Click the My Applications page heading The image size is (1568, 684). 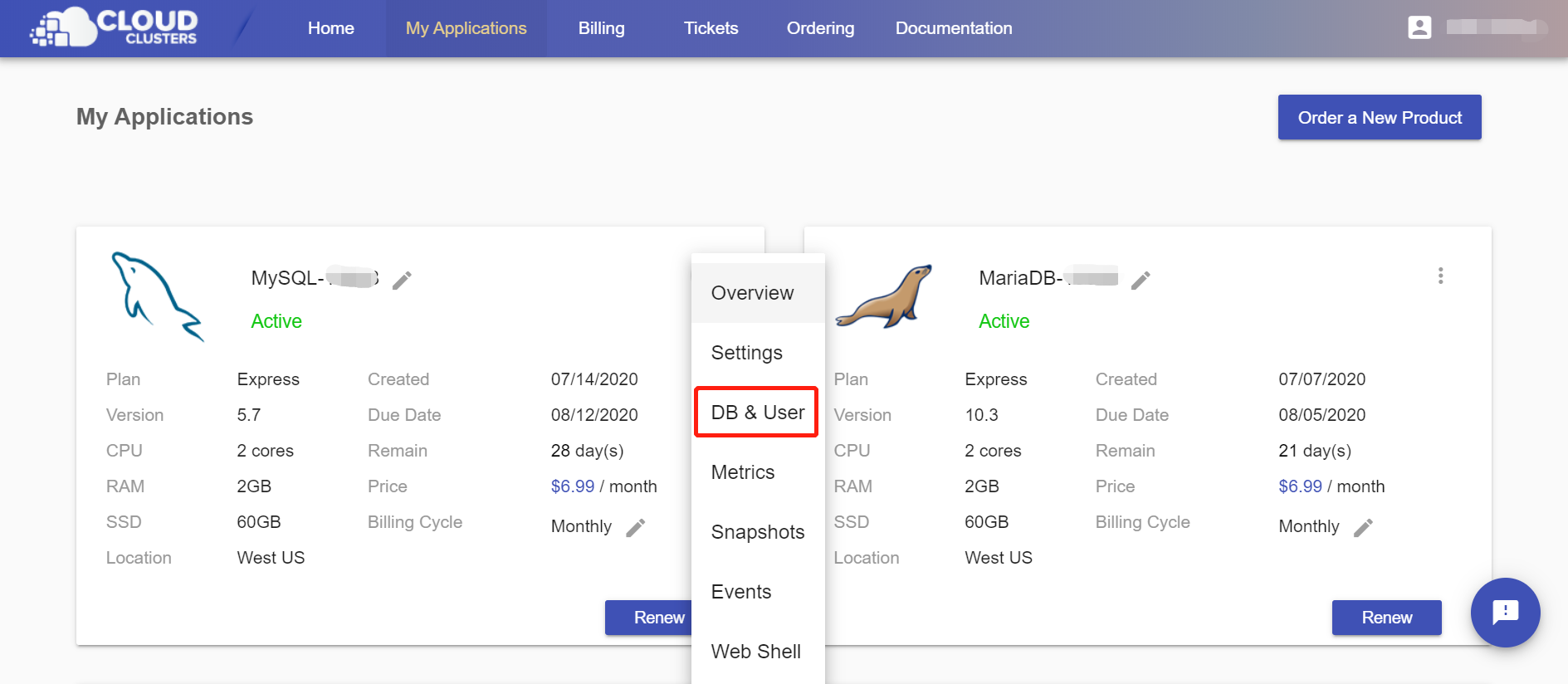coord(164,117)
